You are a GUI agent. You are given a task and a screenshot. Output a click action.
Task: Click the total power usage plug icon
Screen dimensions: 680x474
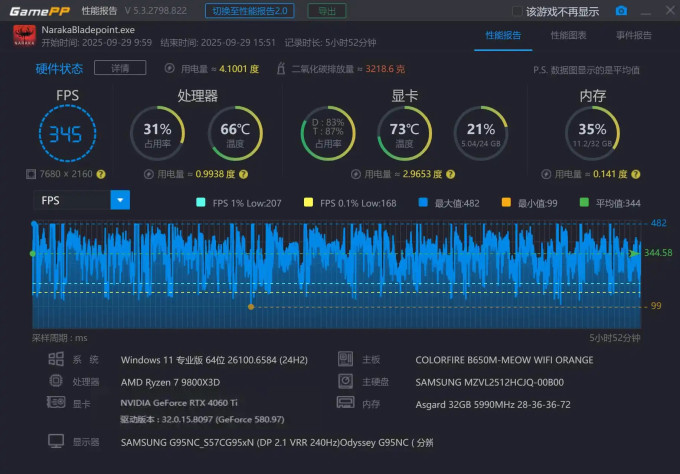170,68
